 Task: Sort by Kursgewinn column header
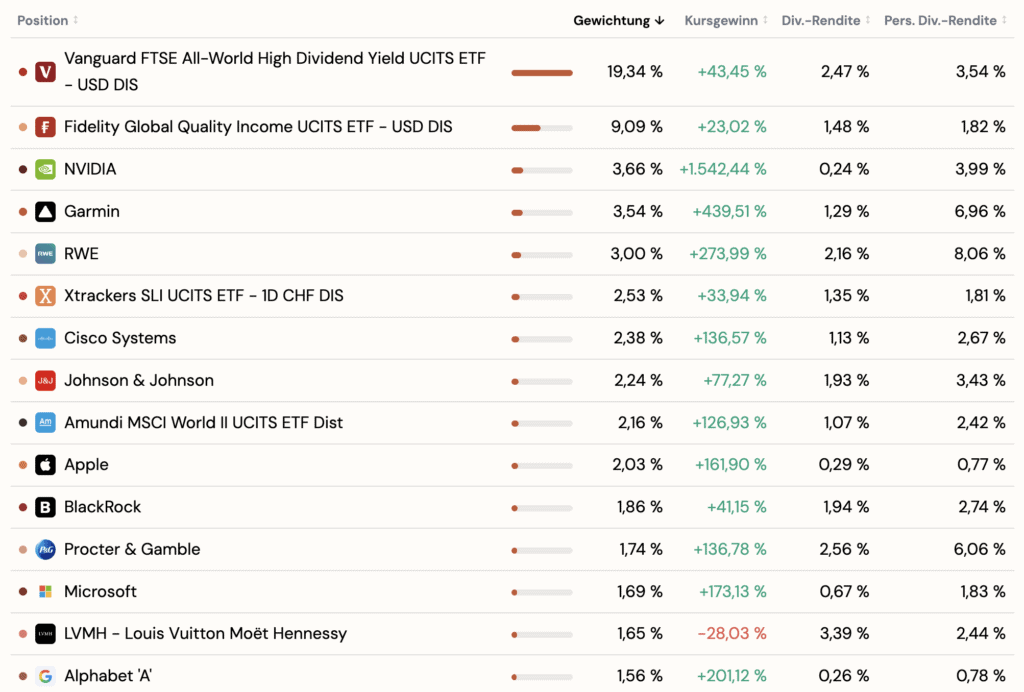tap(726, 20)
